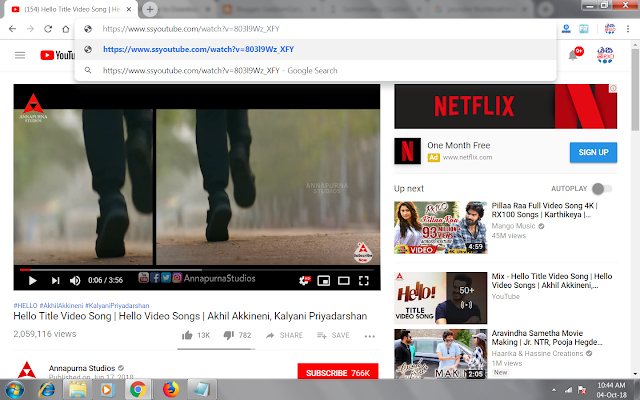Open Aravindha Sametha Movie Making title
640x400 pixels.
pyautogui.click(x=547, y=338)
